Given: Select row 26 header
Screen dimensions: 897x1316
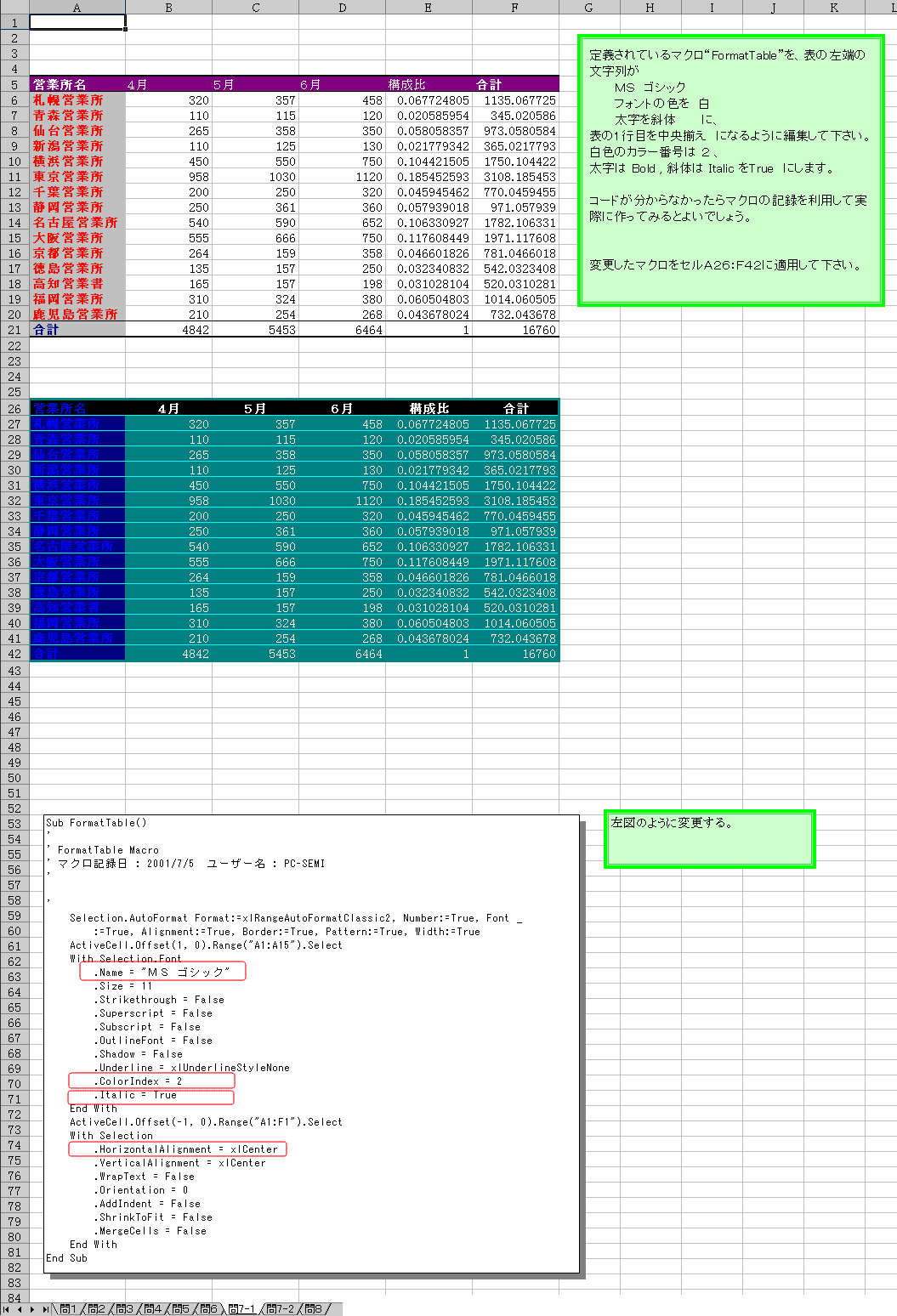Looking at the screenshot, I should [14, 409].
